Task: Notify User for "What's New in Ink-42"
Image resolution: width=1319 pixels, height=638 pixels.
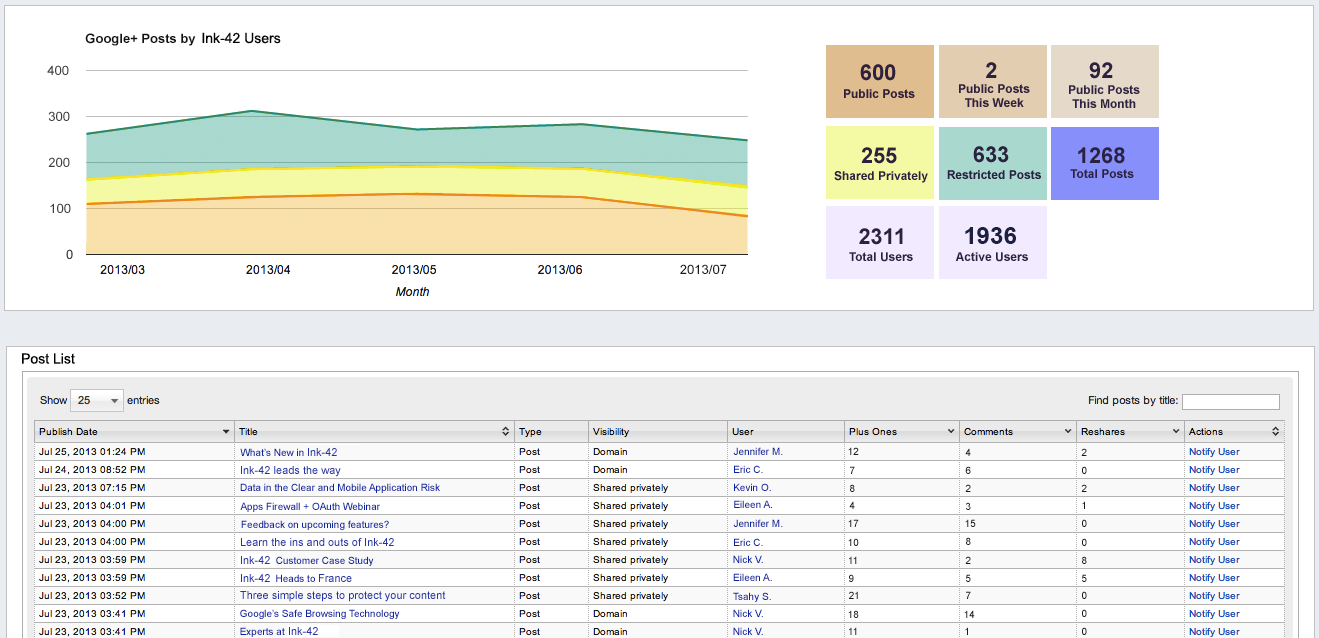Action: [1214, 452]
